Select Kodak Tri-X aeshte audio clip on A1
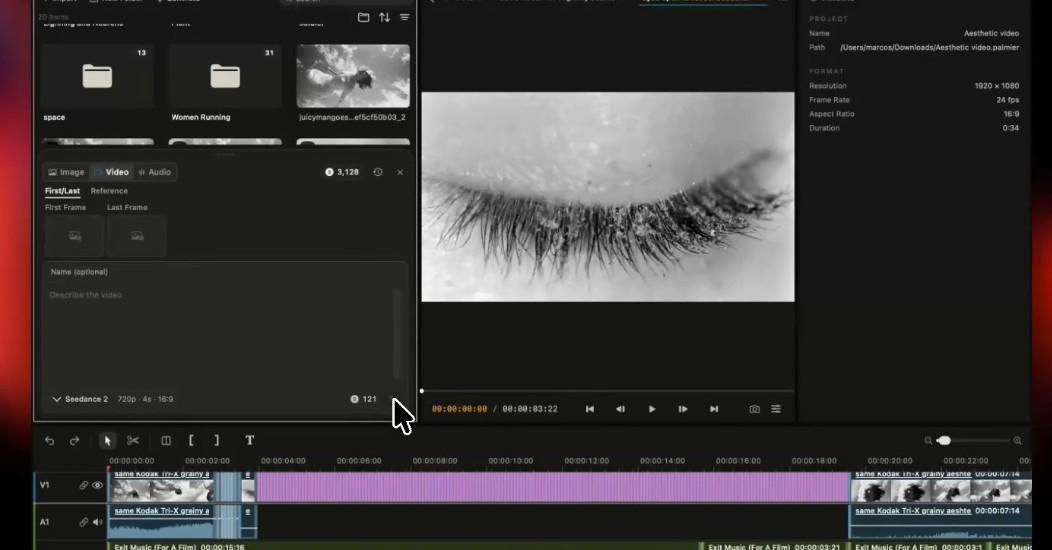Image resolution: width=1052 pixels, height=550 pixels. click(941, 523)
